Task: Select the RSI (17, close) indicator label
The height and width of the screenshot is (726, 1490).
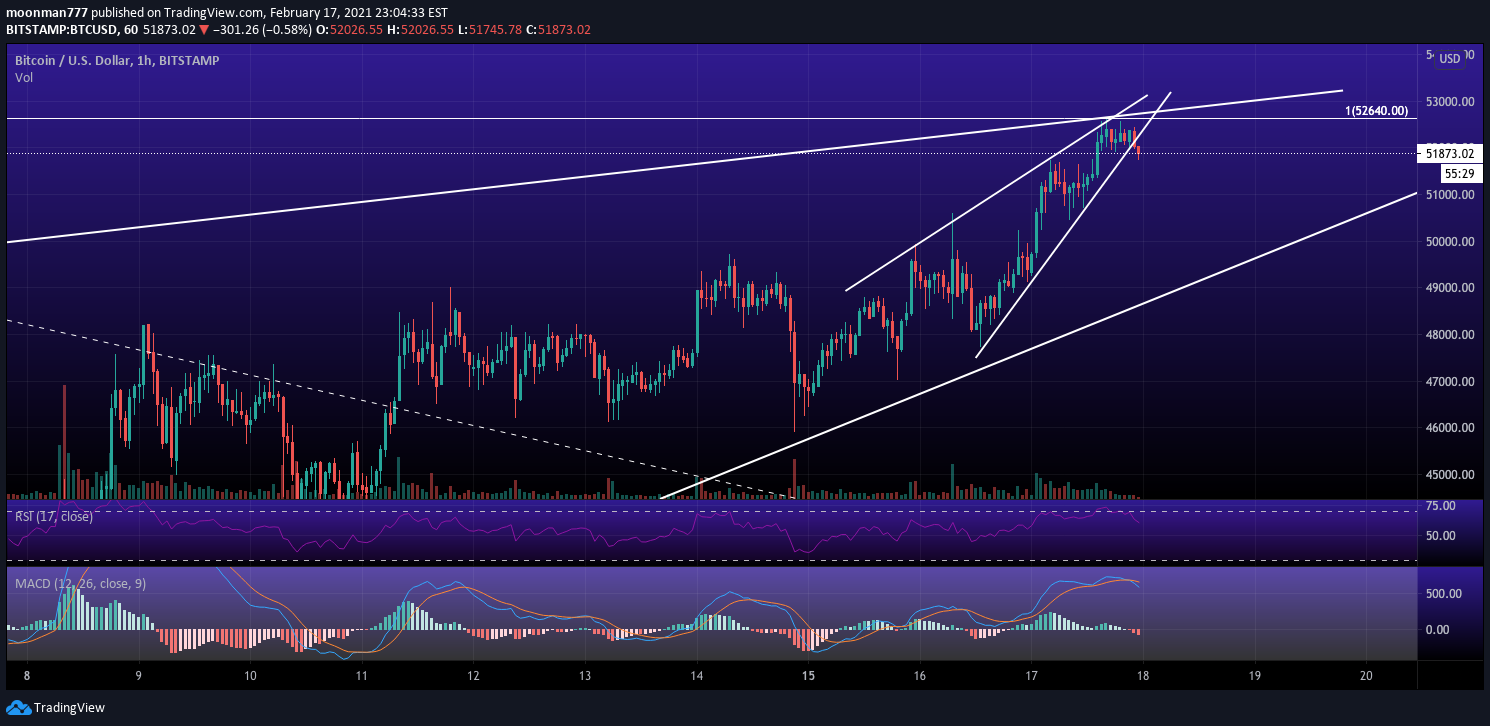Action: pos(54,517)
